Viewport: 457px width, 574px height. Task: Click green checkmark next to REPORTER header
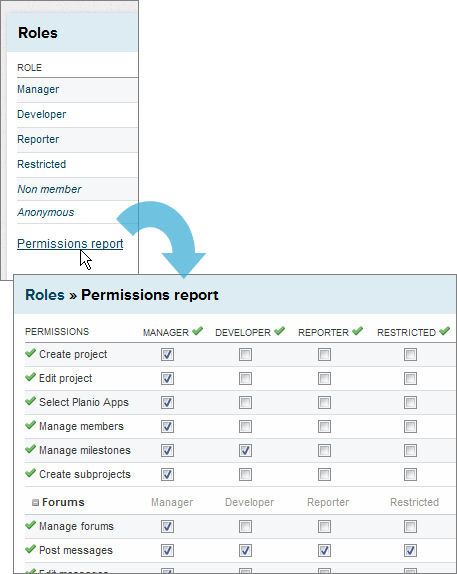coord(357,331)
